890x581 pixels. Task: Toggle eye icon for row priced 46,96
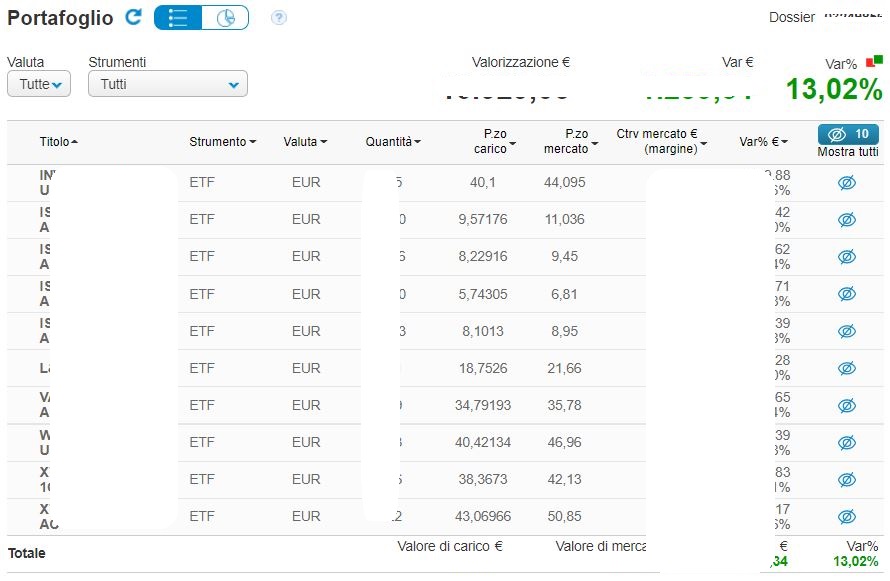(x=847, y=443)
